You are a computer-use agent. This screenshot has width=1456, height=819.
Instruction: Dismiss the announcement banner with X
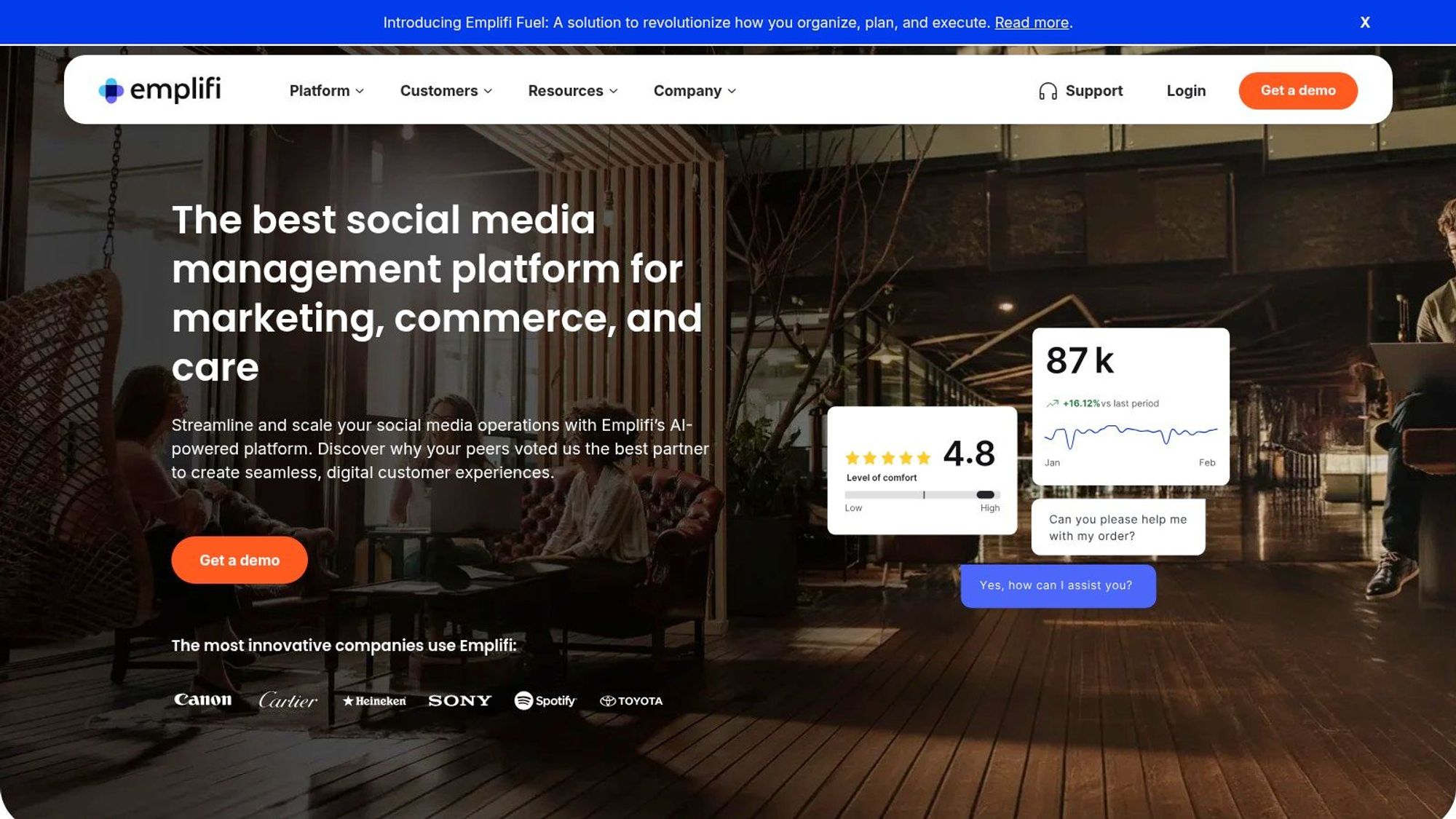pos(1365,23)
